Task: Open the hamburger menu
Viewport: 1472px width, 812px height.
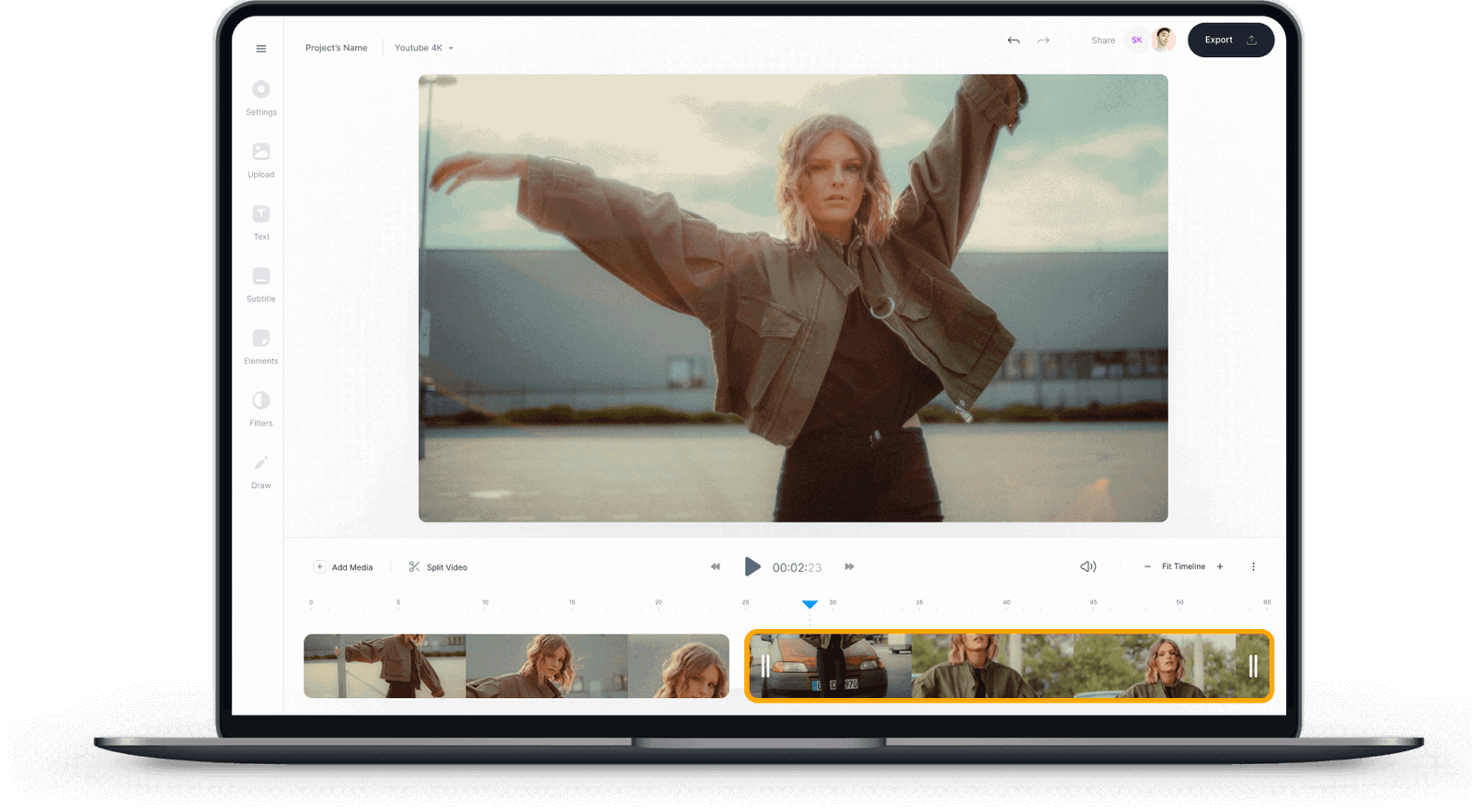Action: click(x=261, y=49)
